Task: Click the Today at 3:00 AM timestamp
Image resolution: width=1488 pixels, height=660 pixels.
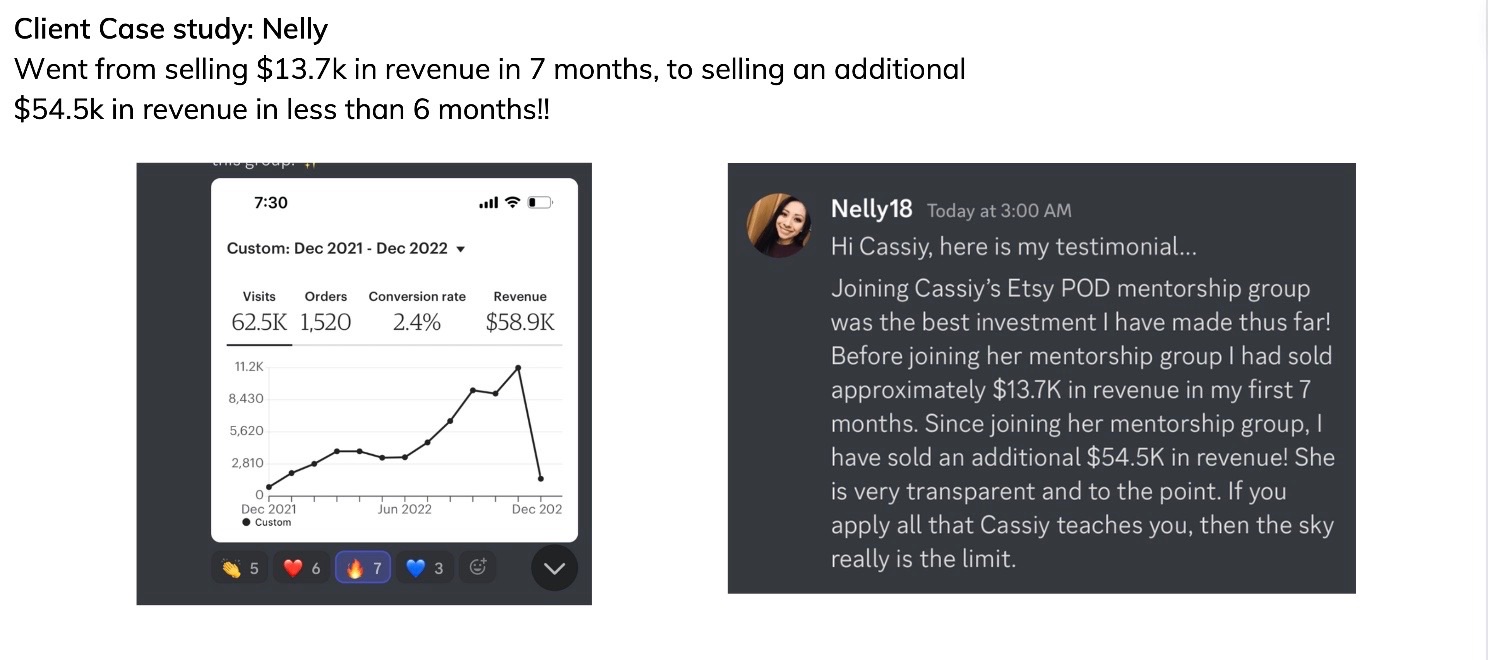Action: point(999,211)
